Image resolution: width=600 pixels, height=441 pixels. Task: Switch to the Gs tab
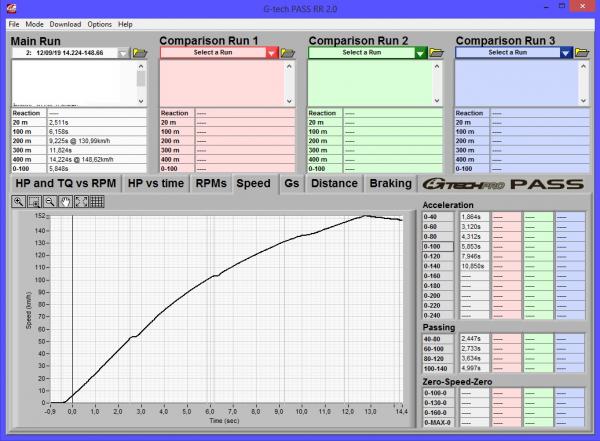point(292,183)
